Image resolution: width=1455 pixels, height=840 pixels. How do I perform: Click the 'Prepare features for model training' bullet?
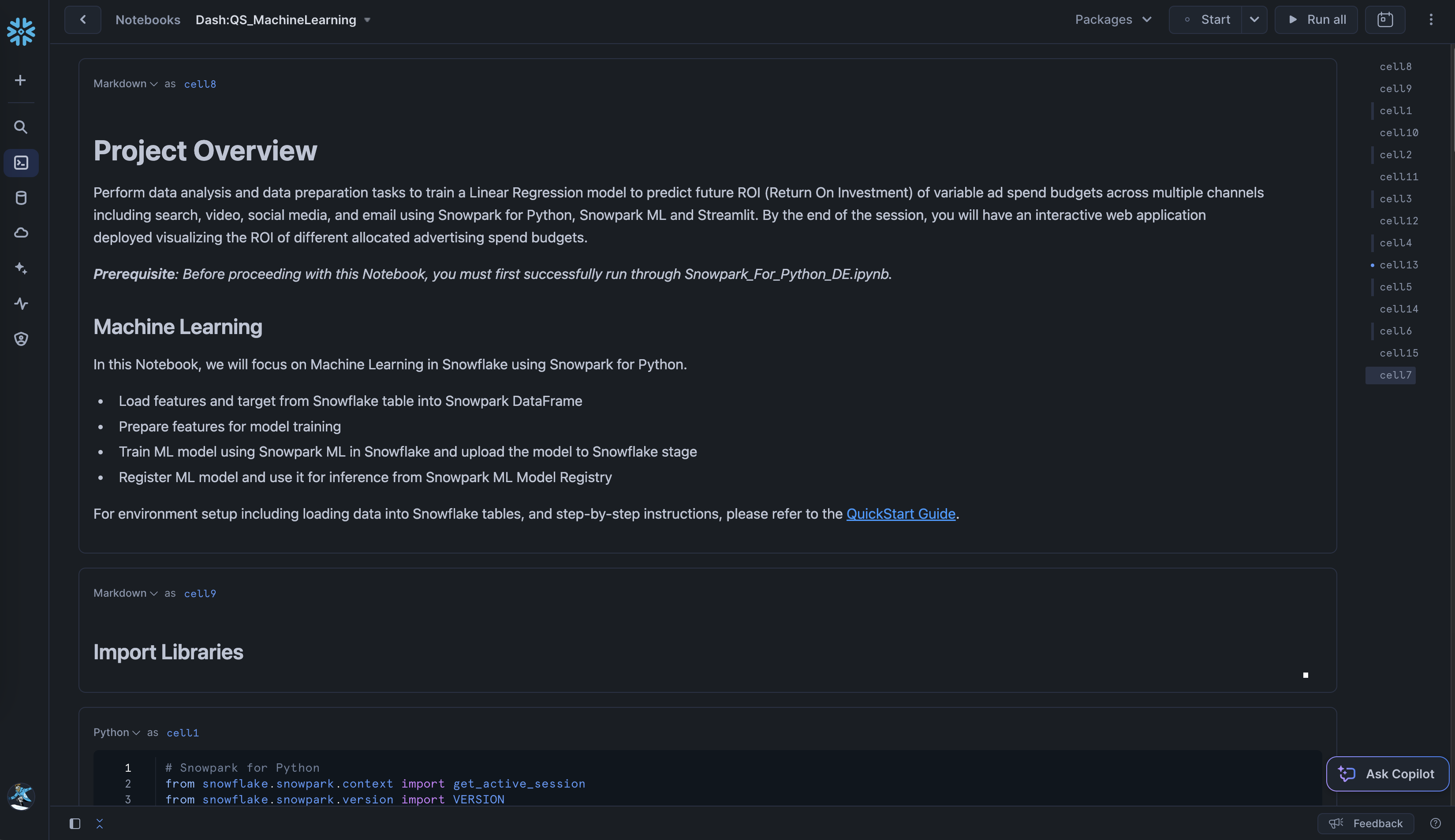(x=230, y=426)
